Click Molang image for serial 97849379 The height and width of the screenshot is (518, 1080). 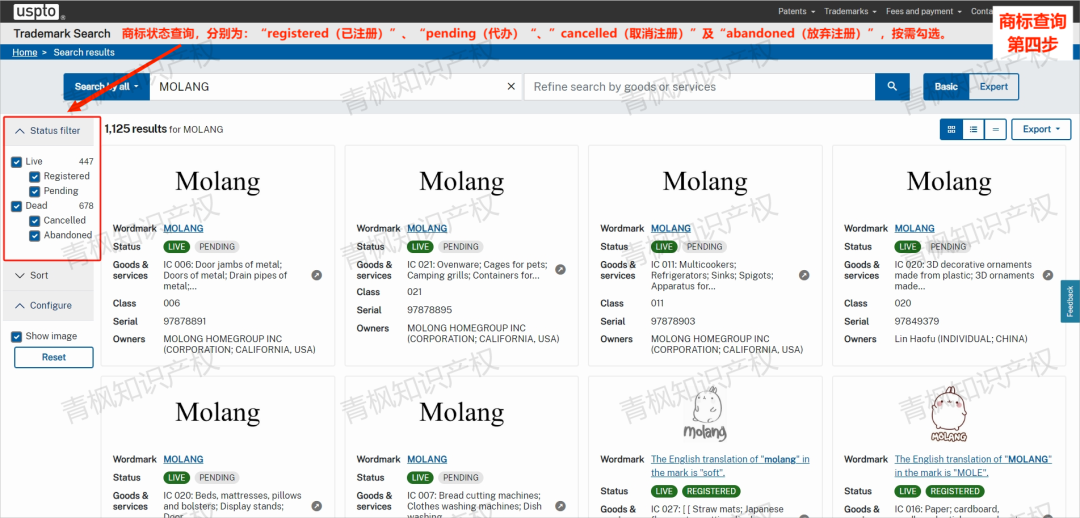click(x=949, y=182)
